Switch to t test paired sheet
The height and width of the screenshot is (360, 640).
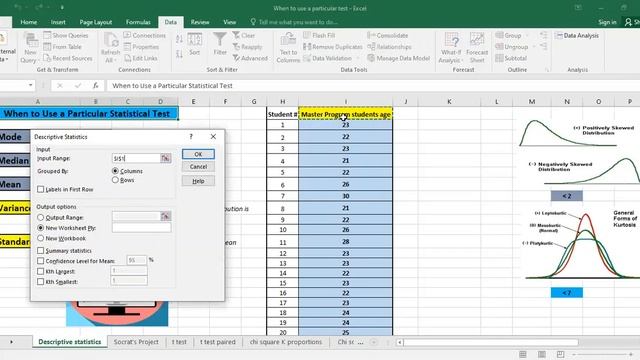pyautogui.click(x=218, y=342)
